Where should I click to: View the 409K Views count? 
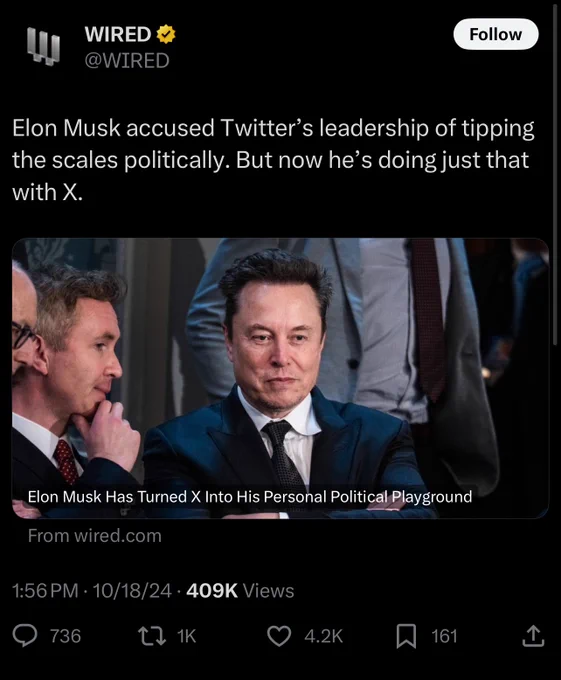click(x=240, y=591)
